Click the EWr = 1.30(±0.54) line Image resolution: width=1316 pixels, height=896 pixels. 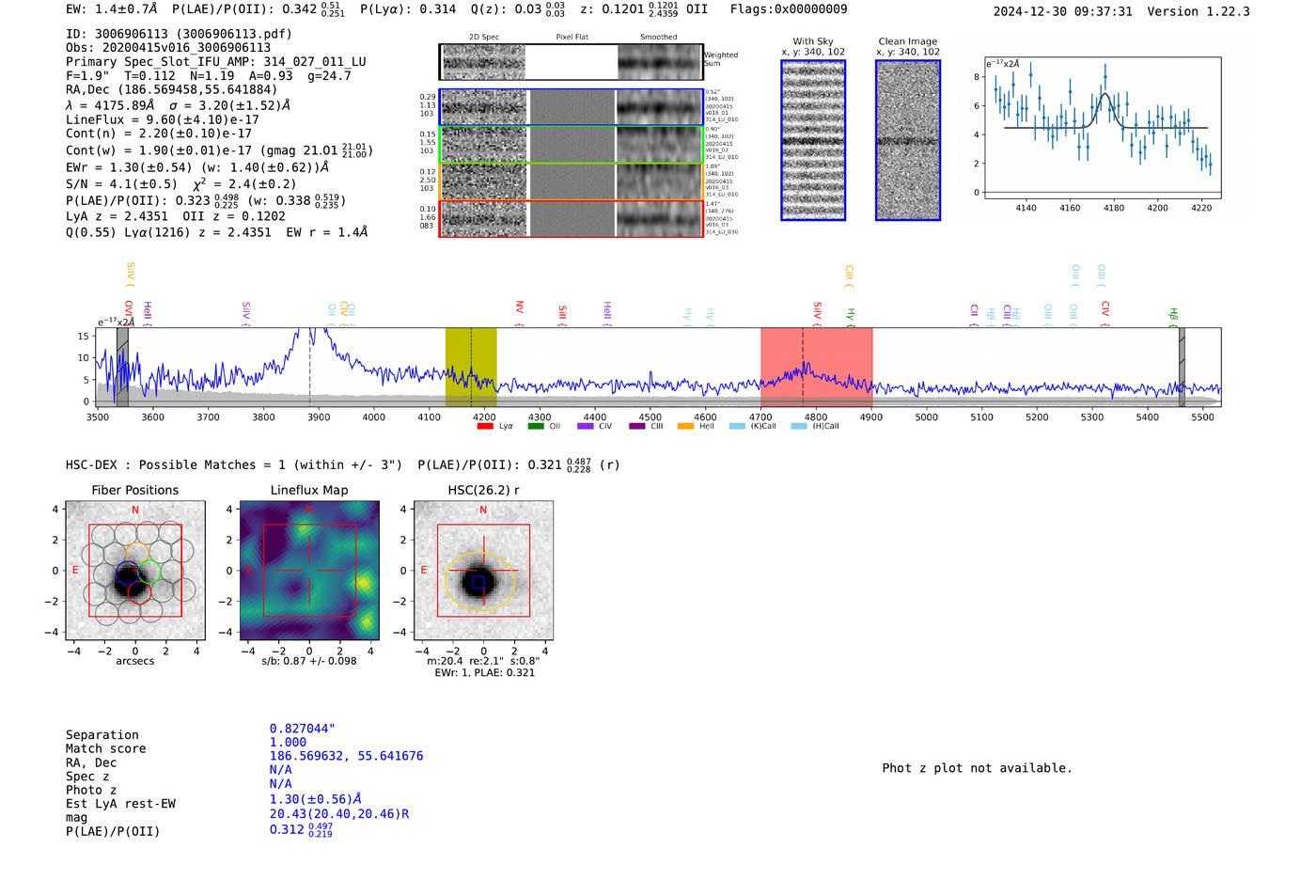coord(197,167)
